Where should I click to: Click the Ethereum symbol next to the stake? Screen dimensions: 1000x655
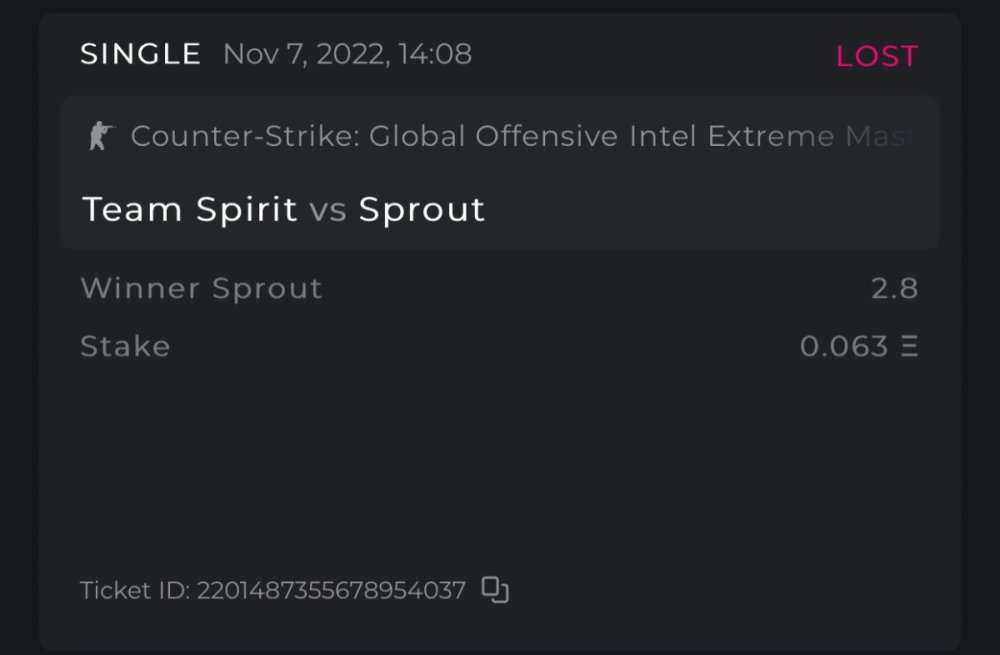click(909, 346)
